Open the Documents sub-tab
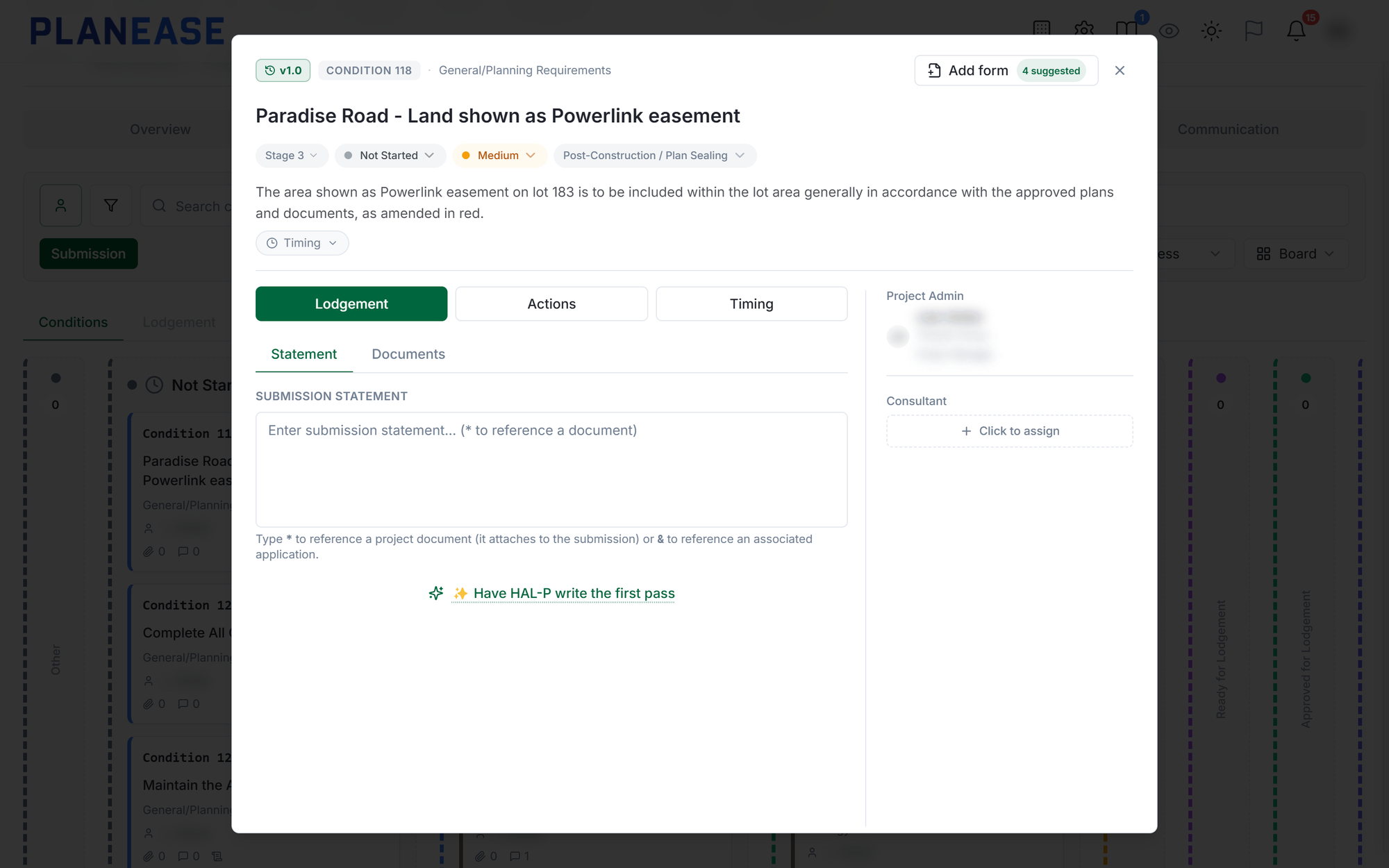The height and width of the screenshot is (868, 1389). pyautogui.click(x=408, y=354)
